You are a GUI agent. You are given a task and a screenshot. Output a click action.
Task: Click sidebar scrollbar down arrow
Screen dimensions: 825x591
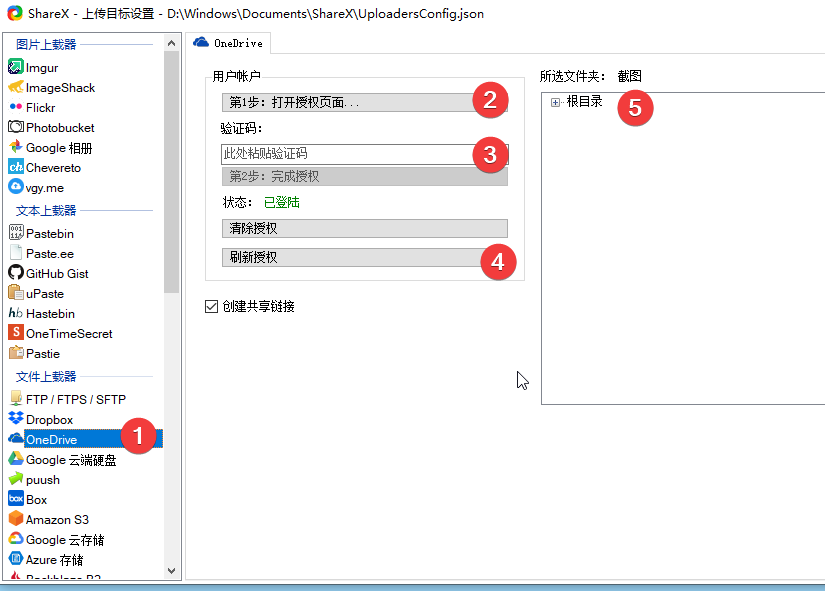[172, 570]
